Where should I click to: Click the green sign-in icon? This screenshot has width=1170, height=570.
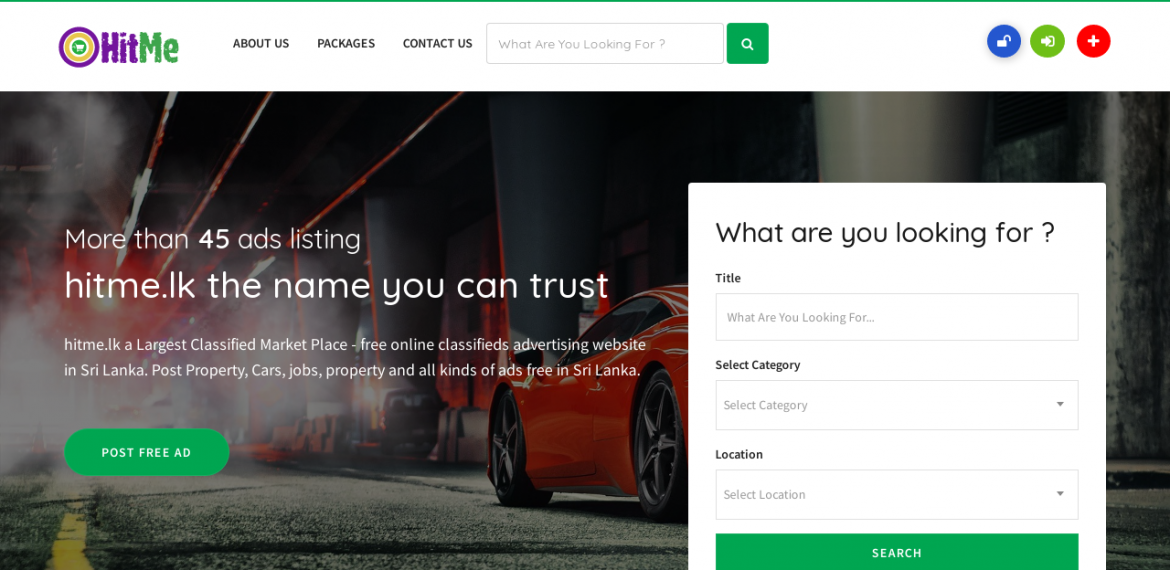point(1047,41)
